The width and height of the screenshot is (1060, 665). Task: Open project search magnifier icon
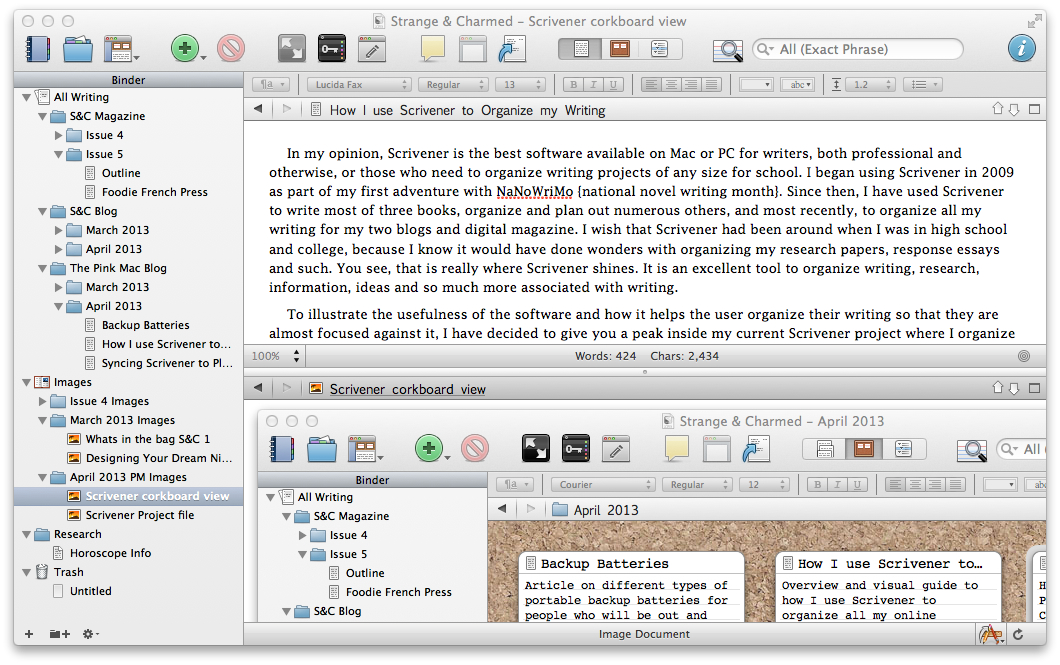pyautogui.click(x=728, y=49)
